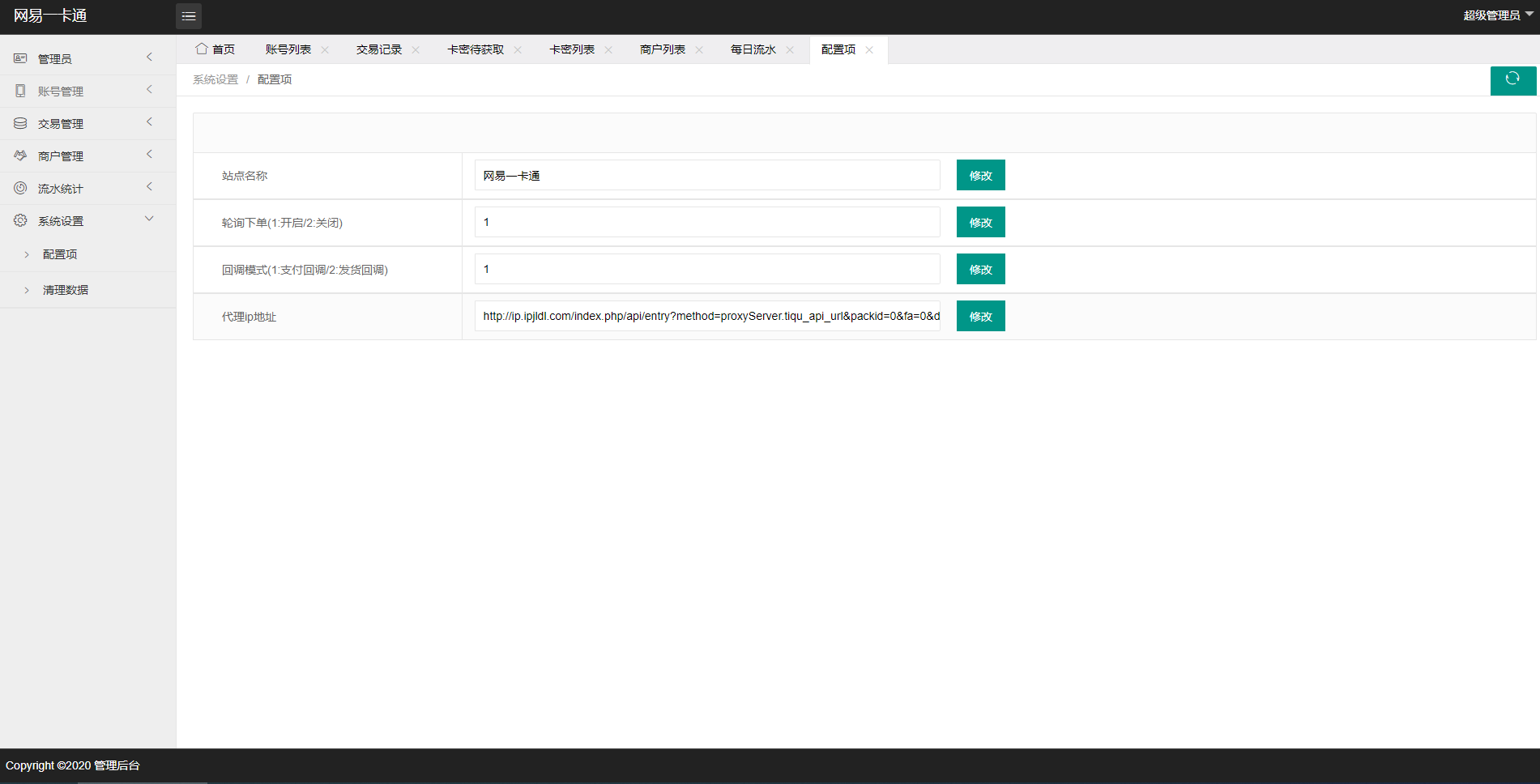Image resolution: width=1540 pixels, height=784 pixels.
Task: Collapse the 系统设置 expanded menu
Action: click(148, 218)
